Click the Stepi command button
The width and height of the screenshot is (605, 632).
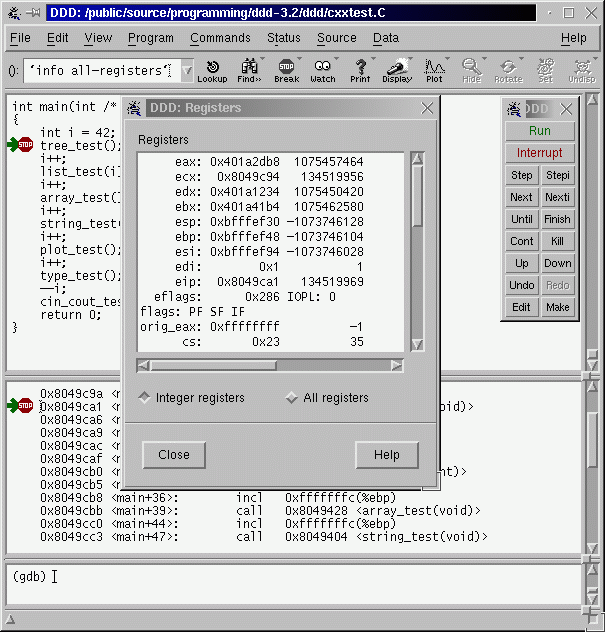(557, 175)
